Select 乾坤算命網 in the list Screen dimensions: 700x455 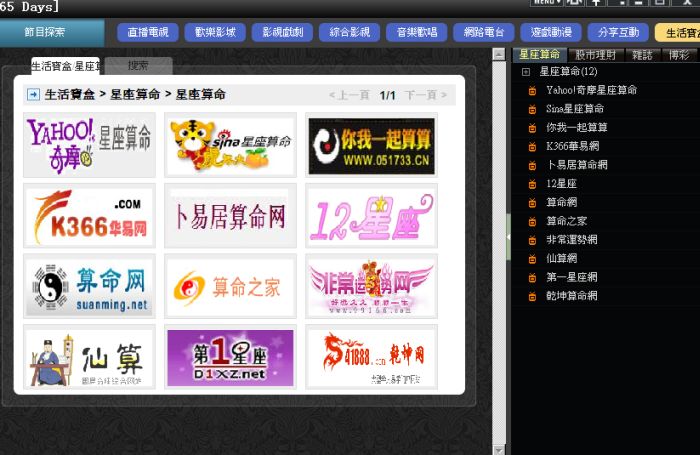click(572, 296)
